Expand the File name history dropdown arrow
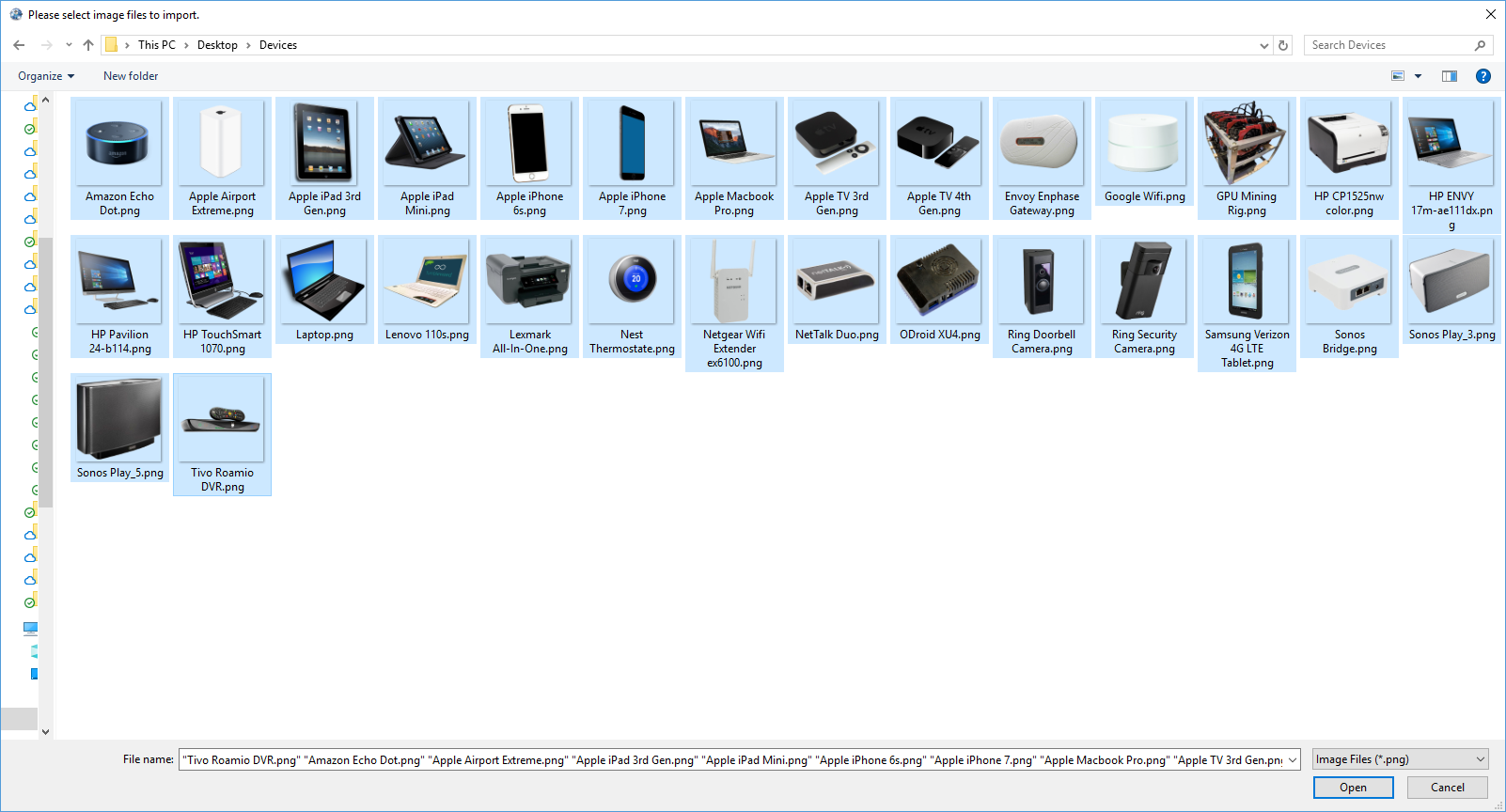This screenshot has width=1506, height=812. (1293, 759)
